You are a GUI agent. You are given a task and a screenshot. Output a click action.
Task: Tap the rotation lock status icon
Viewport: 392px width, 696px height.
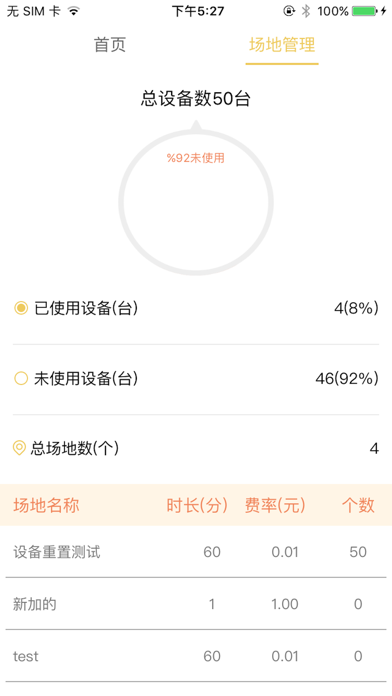point(289,11)
